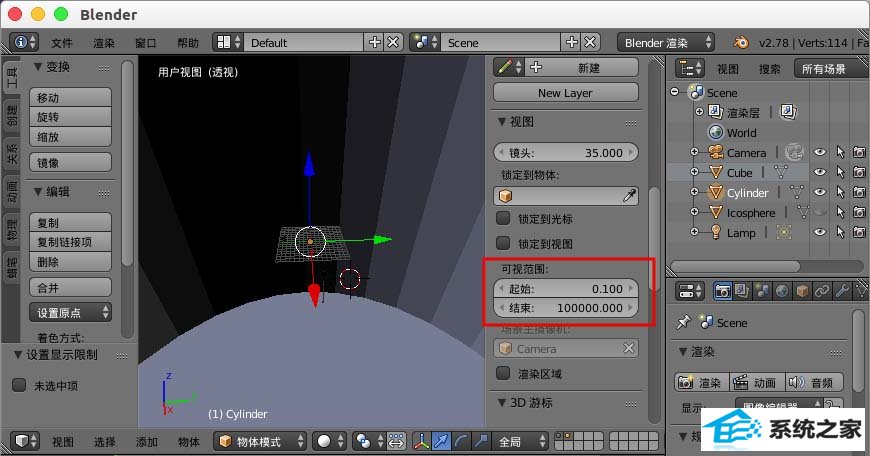Hide the Cylinder object via eye icon
Screen dimensions: 870x456
coord(820,192)
